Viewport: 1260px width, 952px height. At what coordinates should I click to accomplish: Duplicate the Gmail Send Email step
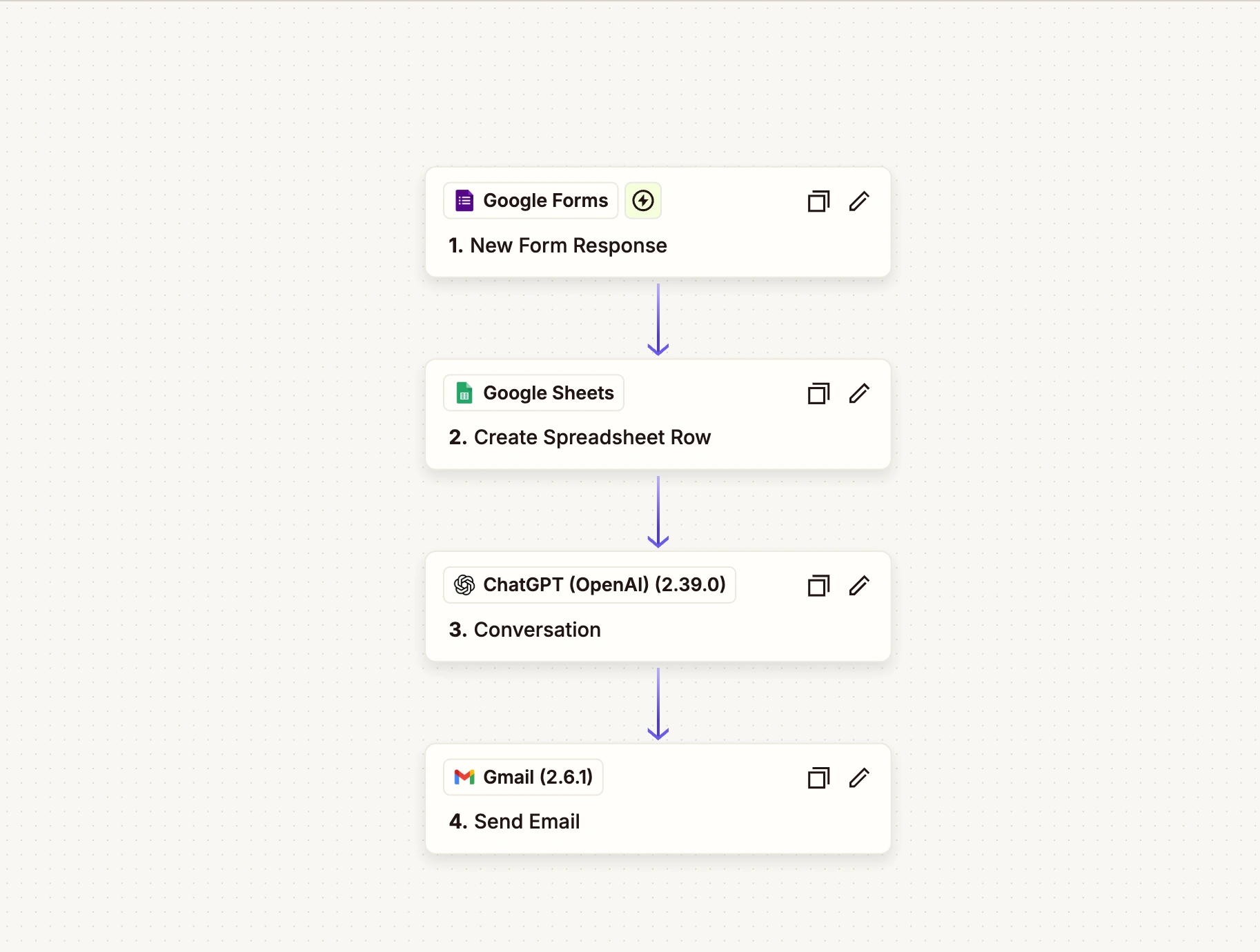[x=818, y=778]
